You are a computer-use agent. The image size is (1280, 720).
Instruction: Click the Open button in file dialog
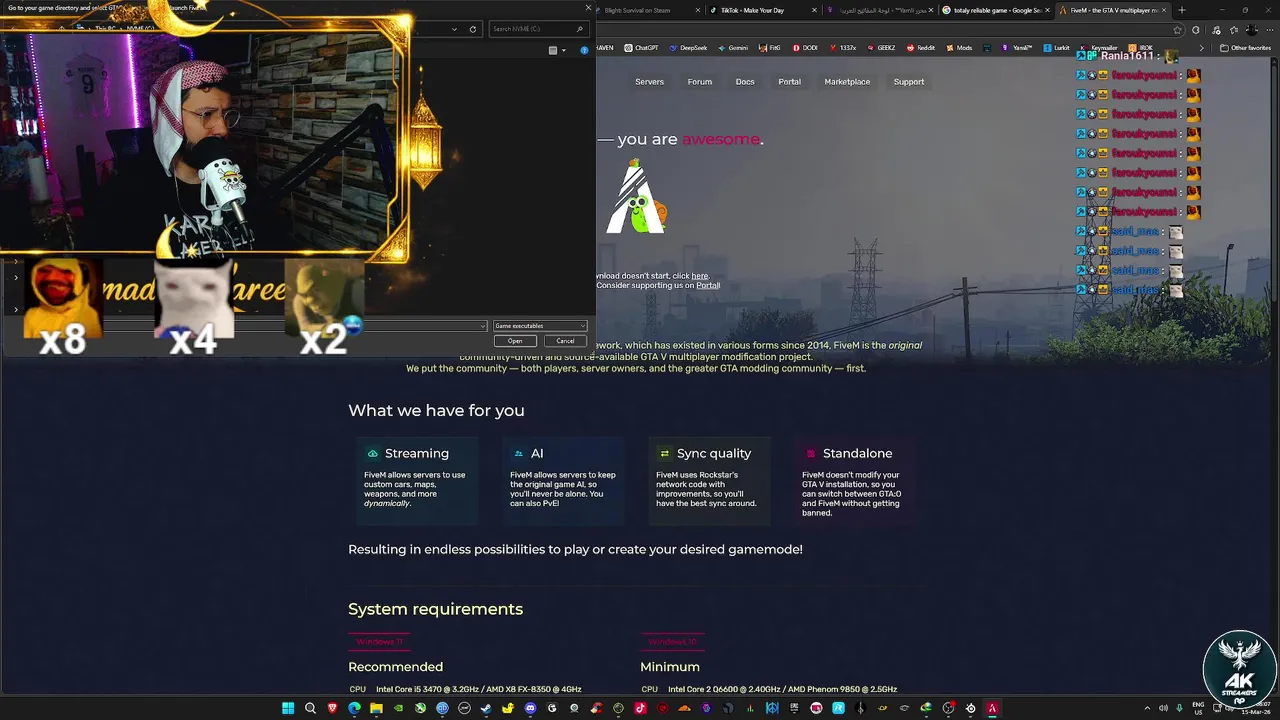point(515,341)
